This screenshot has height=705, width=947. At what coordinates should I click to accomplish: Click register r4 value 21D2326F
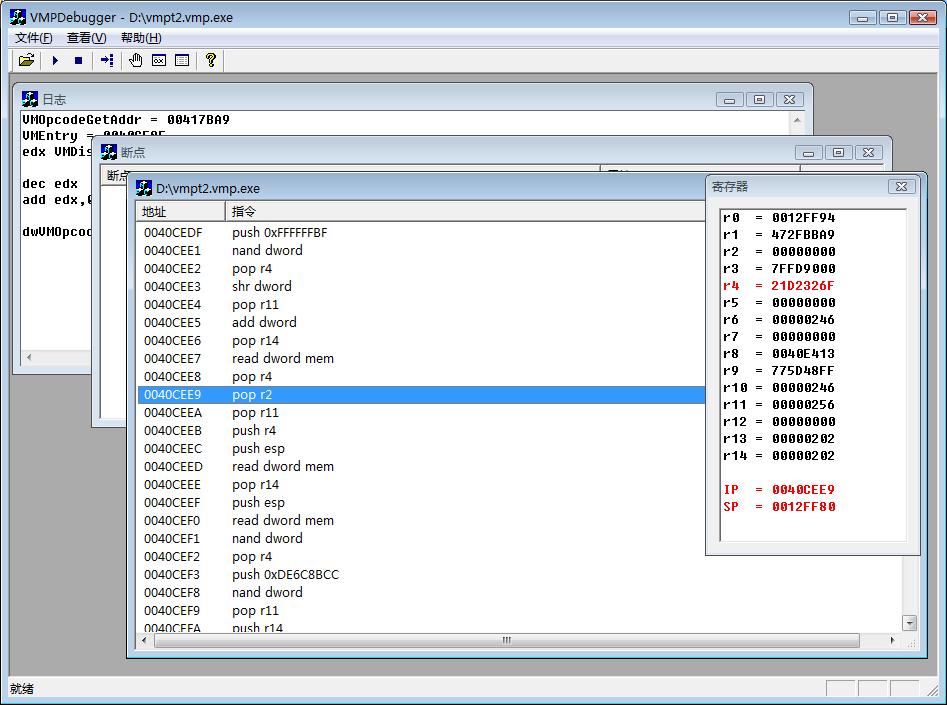click(x=803, y=286)
